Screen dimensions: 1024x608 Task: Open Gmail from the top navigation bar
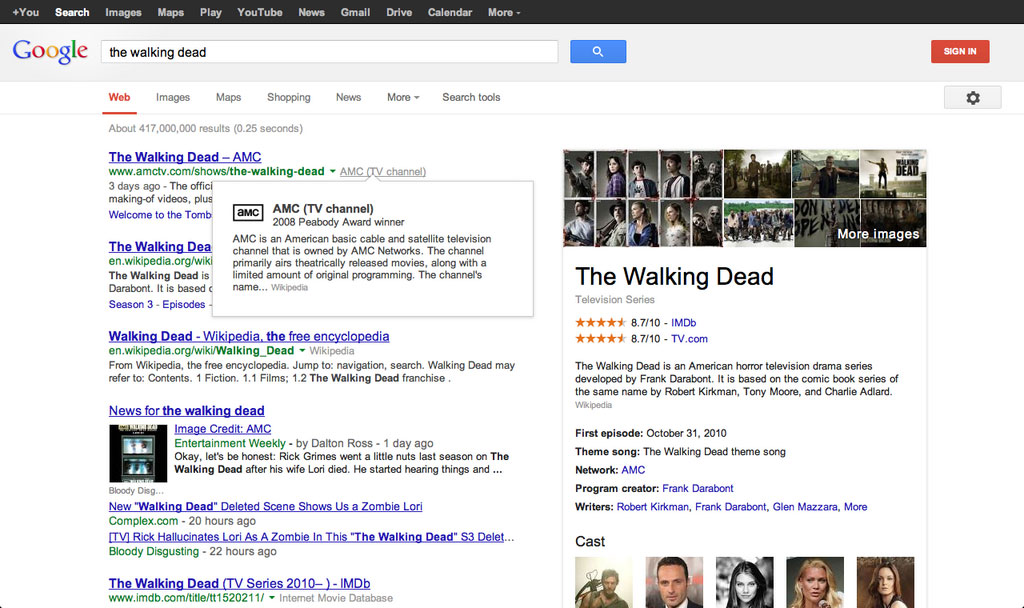tap(355, 12)
